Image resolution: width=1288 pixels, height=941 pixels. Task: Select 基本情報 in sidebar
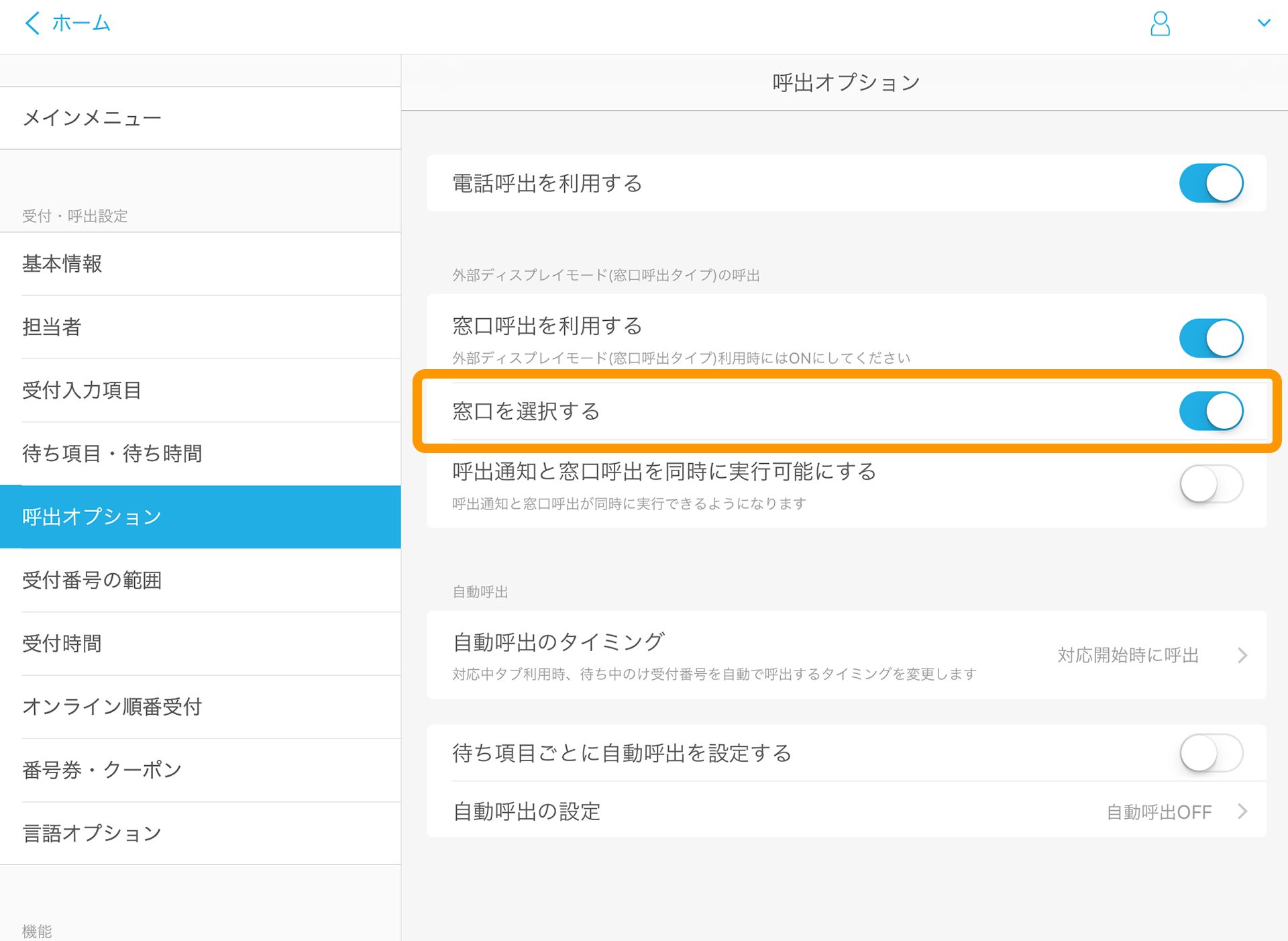[201, 264]
